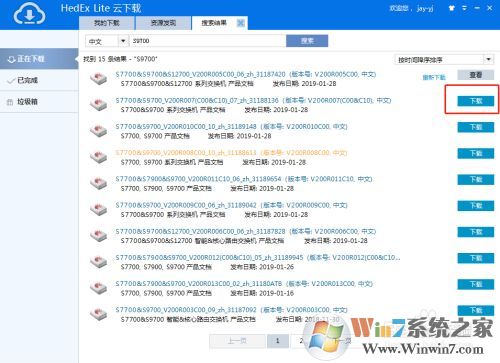
Task: Click the search field containing S9700
Action: tap(207, 41)
